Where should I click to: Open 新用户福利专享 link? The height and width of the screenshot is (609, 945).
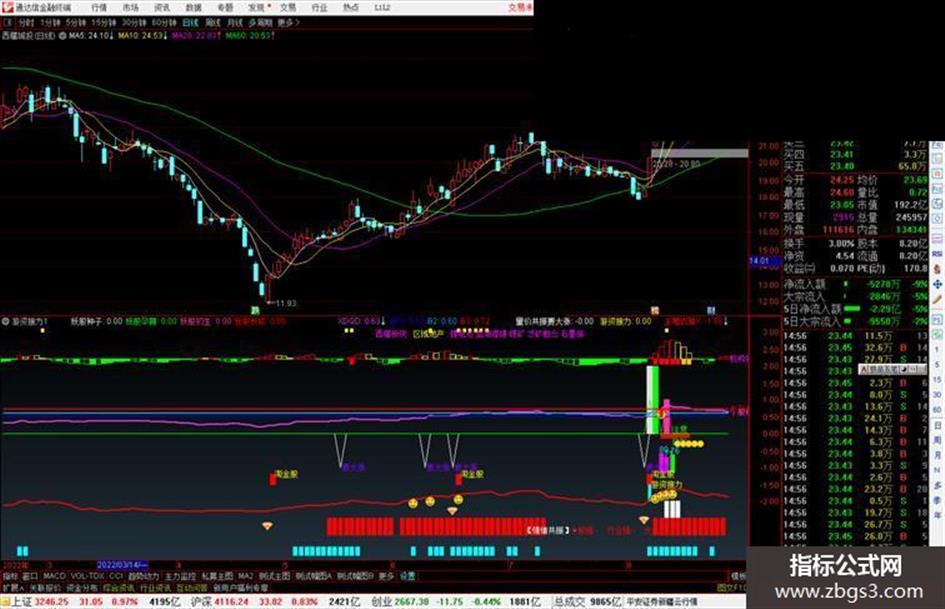tap(240, 587)
